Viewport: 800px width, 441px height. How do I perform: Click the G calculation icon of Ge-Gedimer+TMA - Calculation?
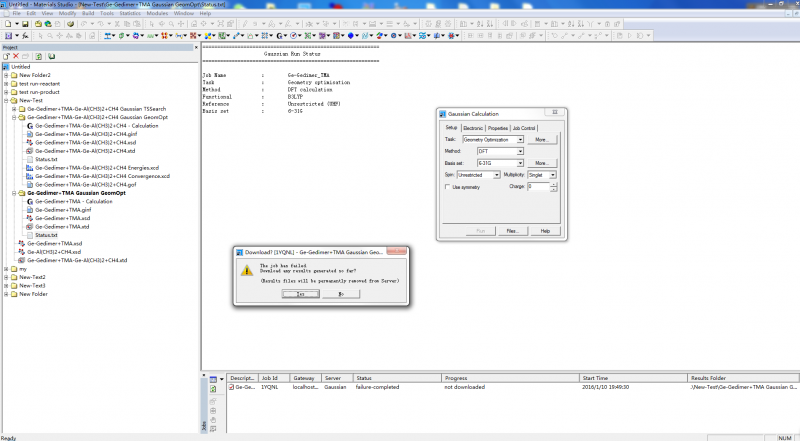[x=30, y=201]
